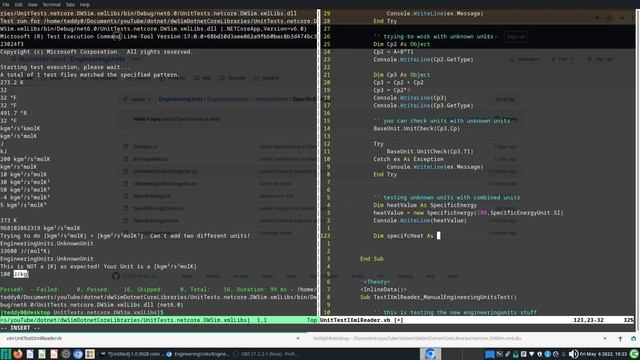Image resolution: width=640 pixels, height=360 pixels.
Task: Open the Manjaro start menu icon
Action: coord(6,354)
